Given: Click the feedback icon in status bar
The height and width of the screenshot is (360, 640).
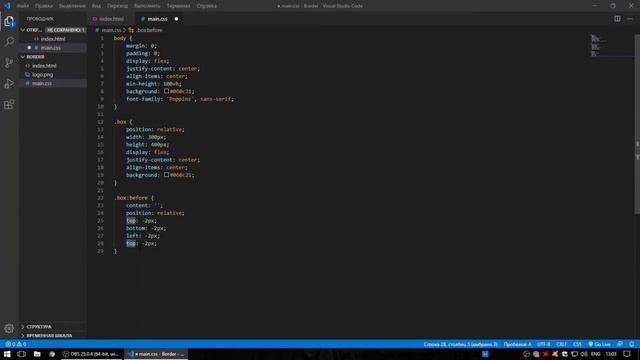Looking at the screenshot, I should 620,344.
